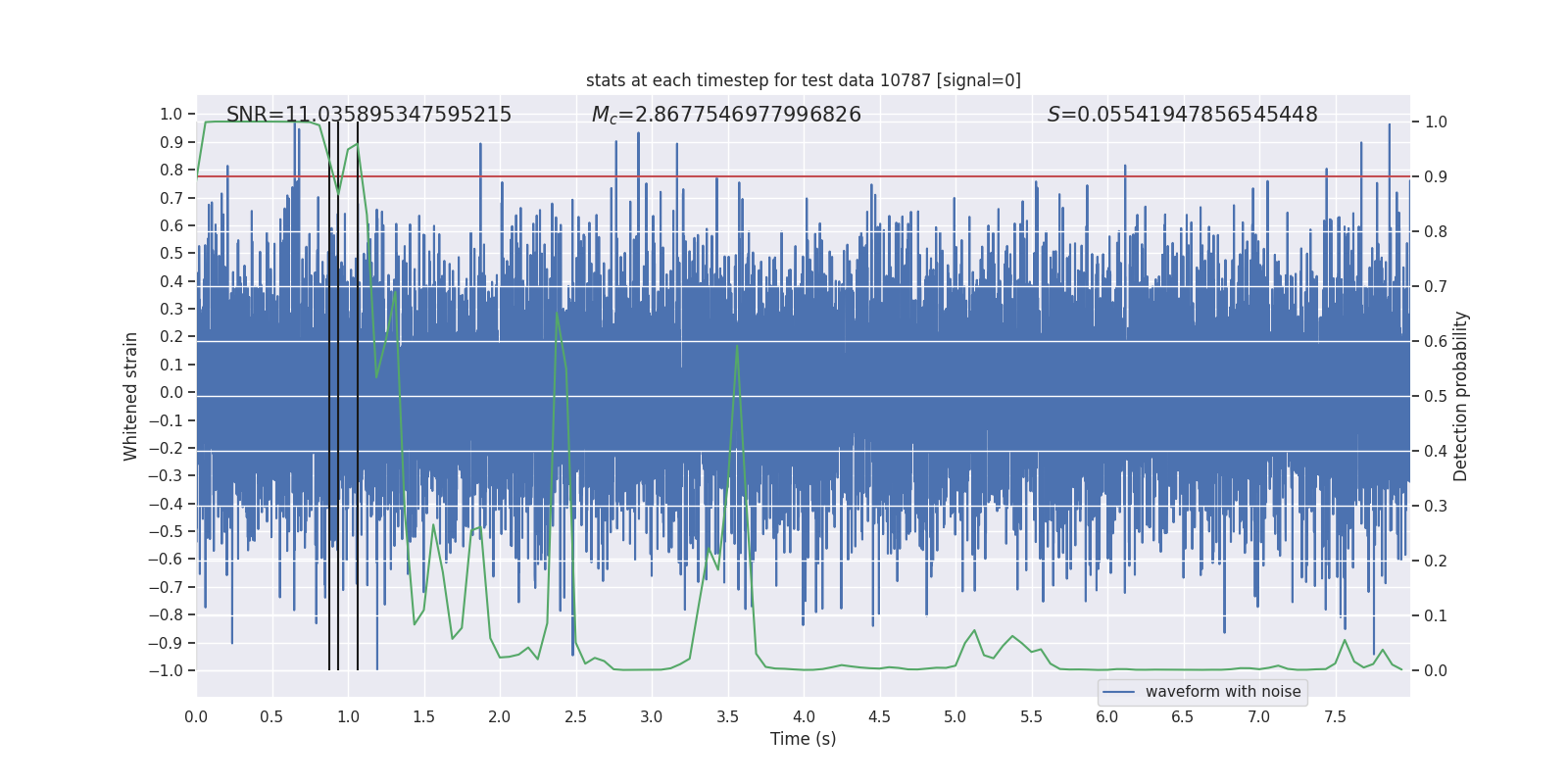Image resolution: width=1568 pixels, height=784 pixels.
Task: Select the S=0.0554 annotation text
Action: [1182, 115]
